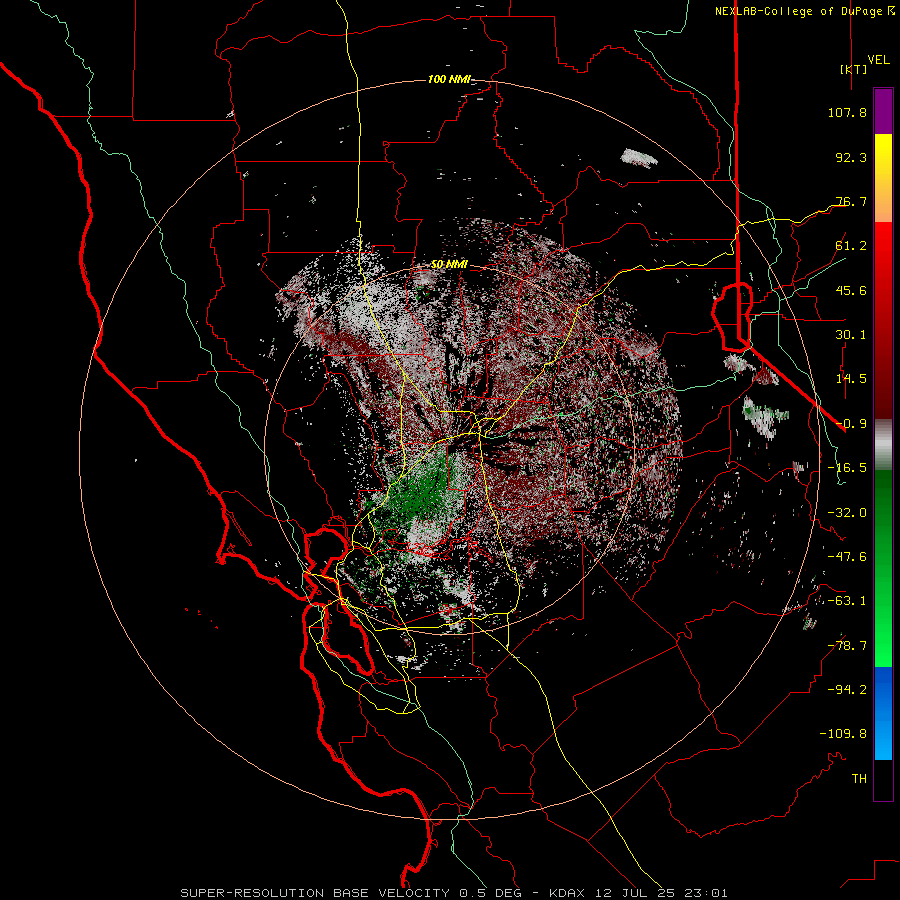The image size is (900, 900).
Task: Click the Super-Resolution Base Velocity caption
Action: tap(454, 893)
